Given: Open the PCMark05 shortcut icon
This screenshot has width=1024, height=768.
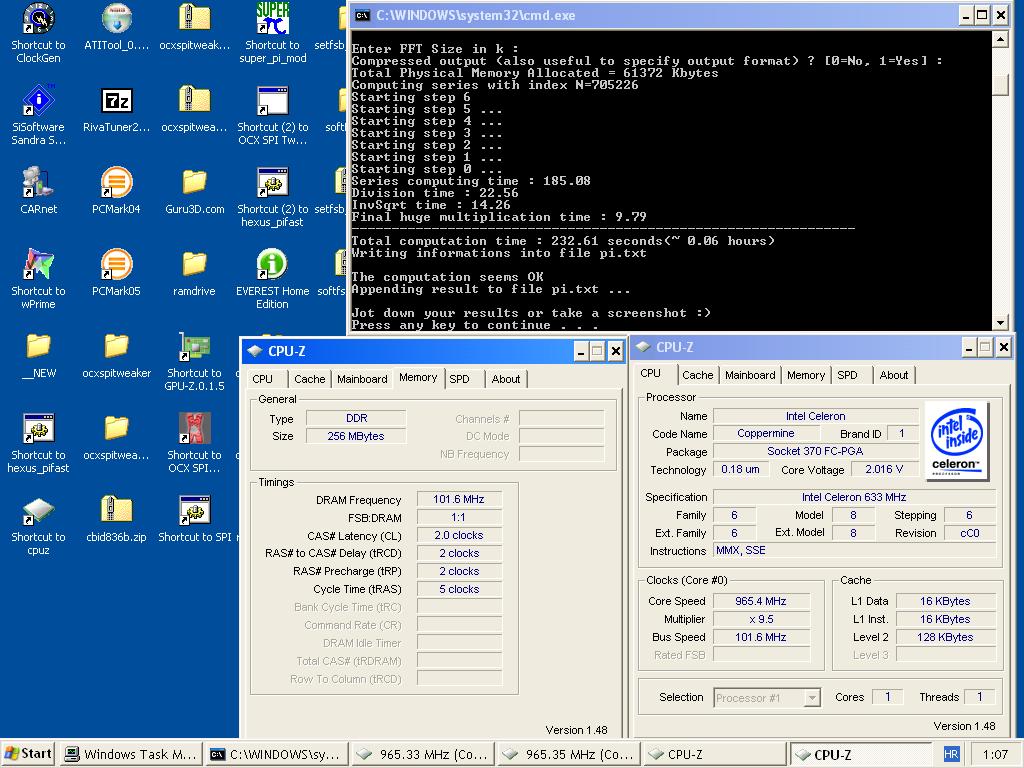Looking at the screenshot, I should 116,264.
